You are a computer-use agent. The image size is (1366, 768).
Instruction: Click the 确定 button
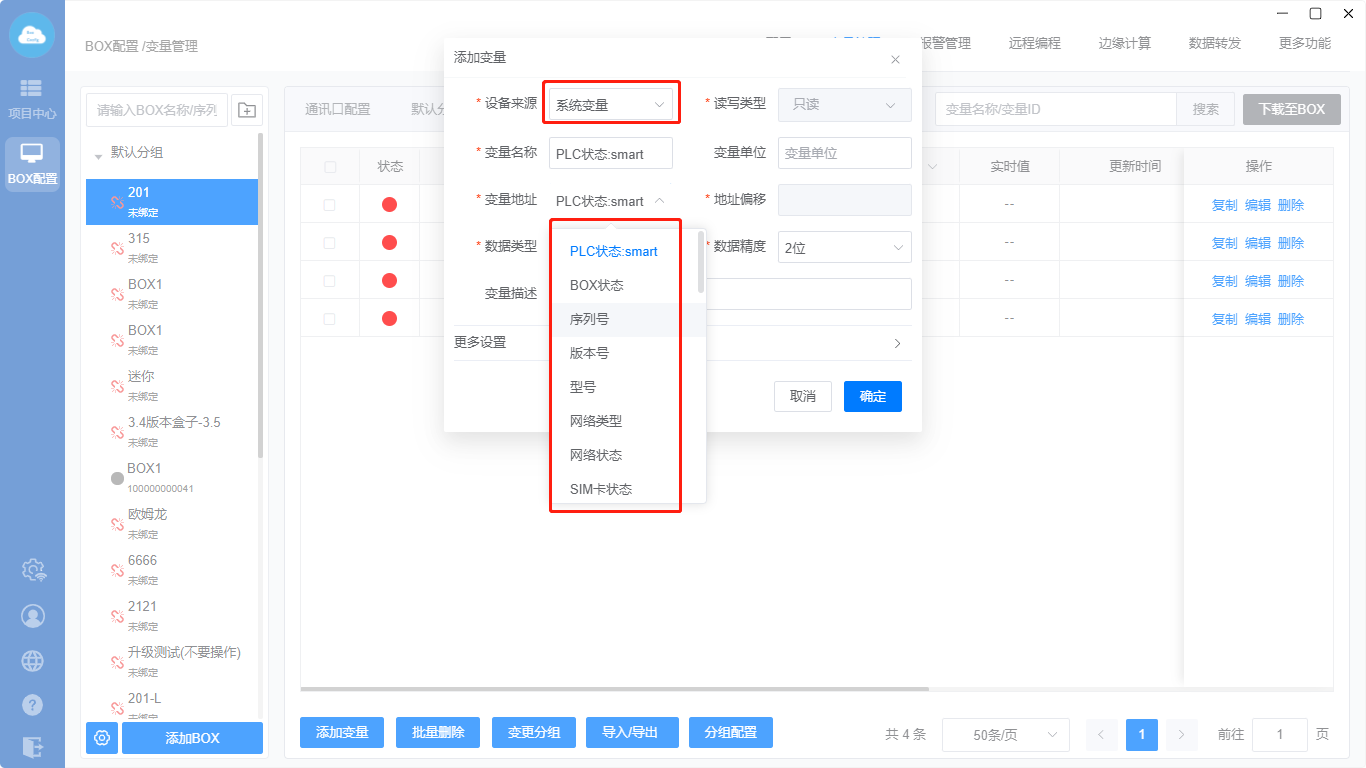pos(872,396)
